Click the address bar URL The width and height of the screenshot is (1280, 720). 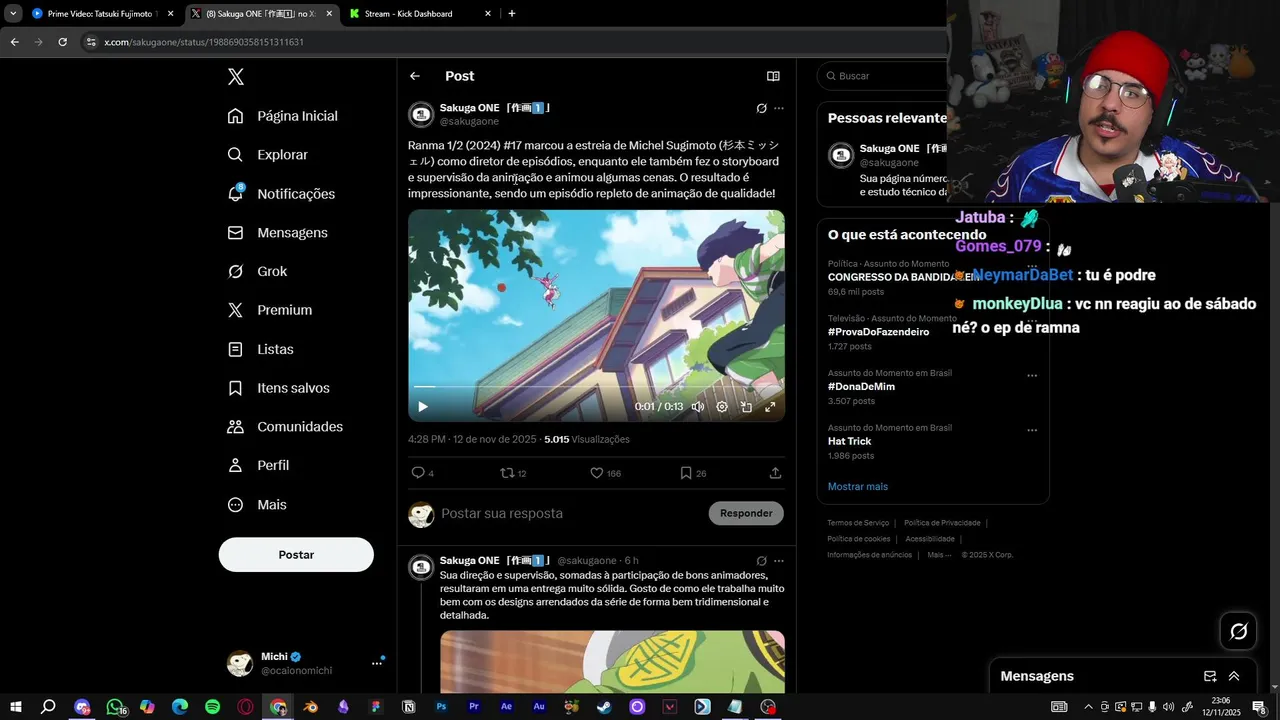click(x=204, y=42)
